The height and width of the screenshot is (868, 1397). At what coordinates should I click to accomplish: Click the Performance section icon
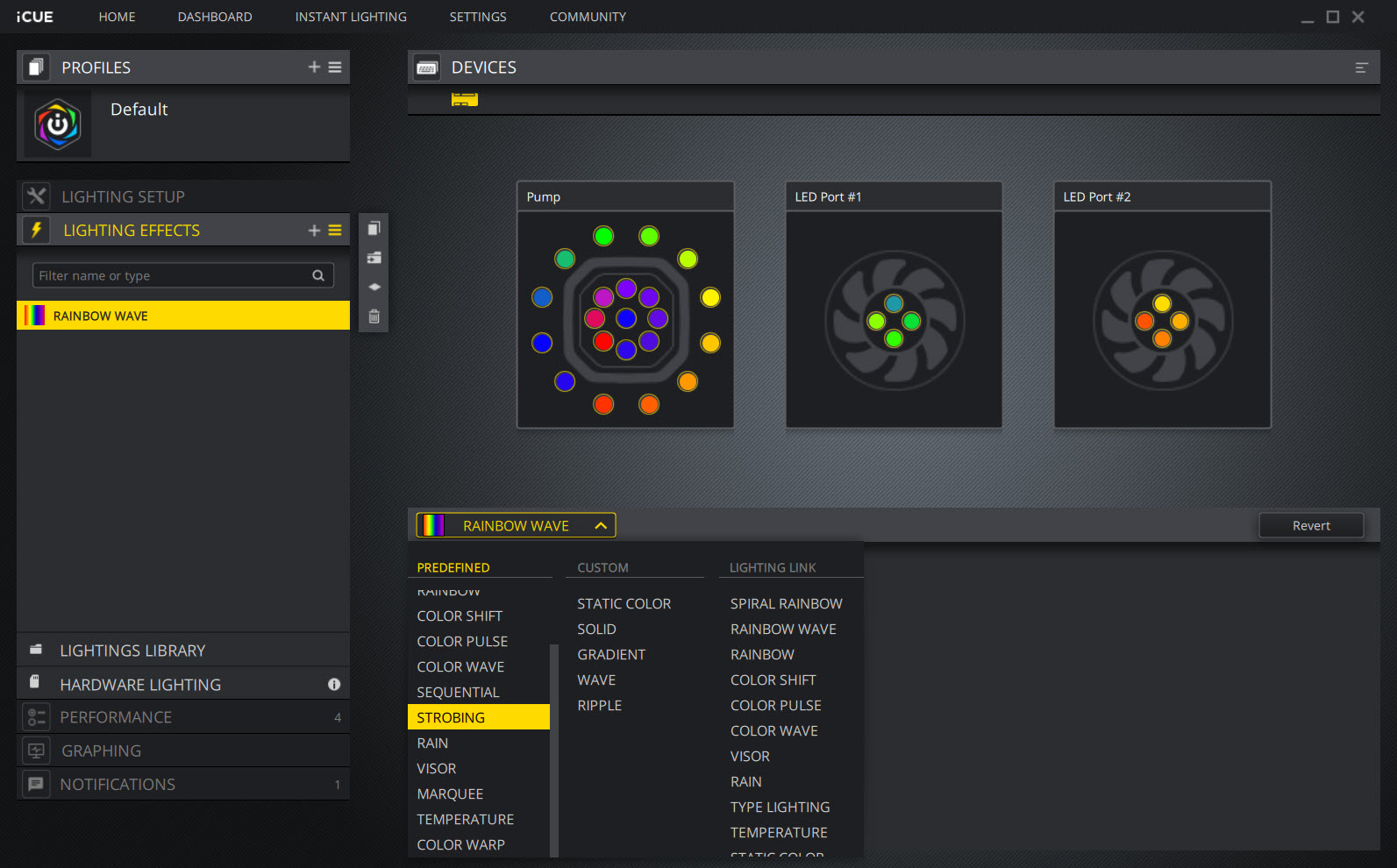(36, 717)
